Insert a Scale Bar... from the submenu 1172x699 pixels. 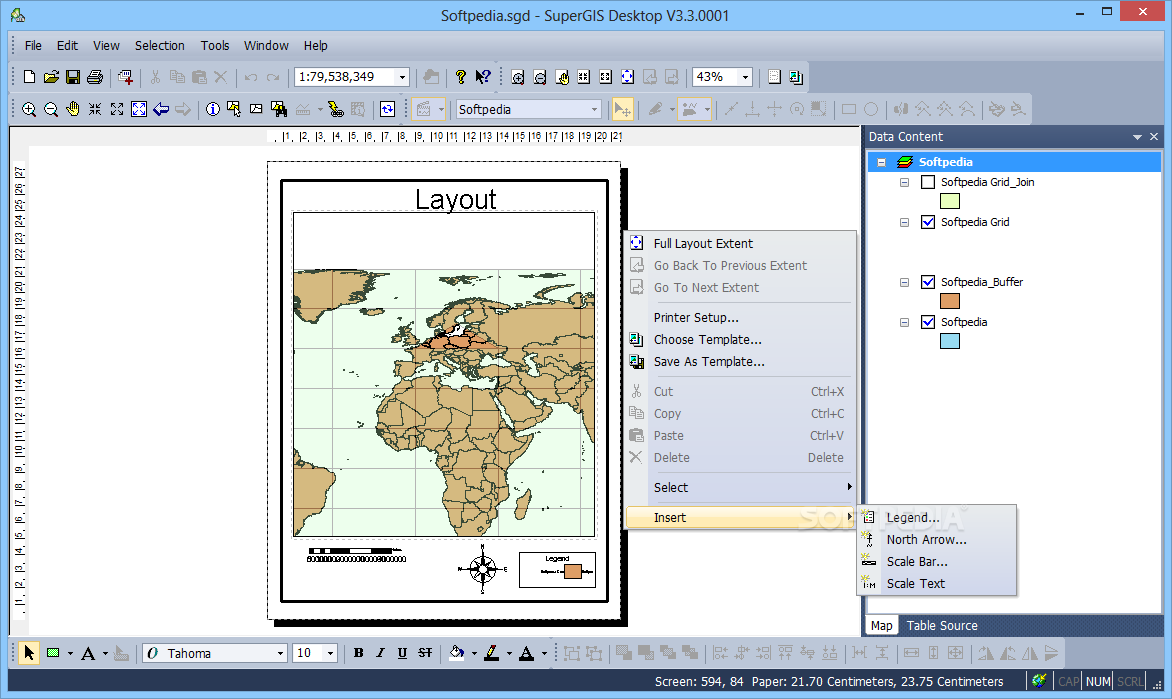click(x=937, y=561)
